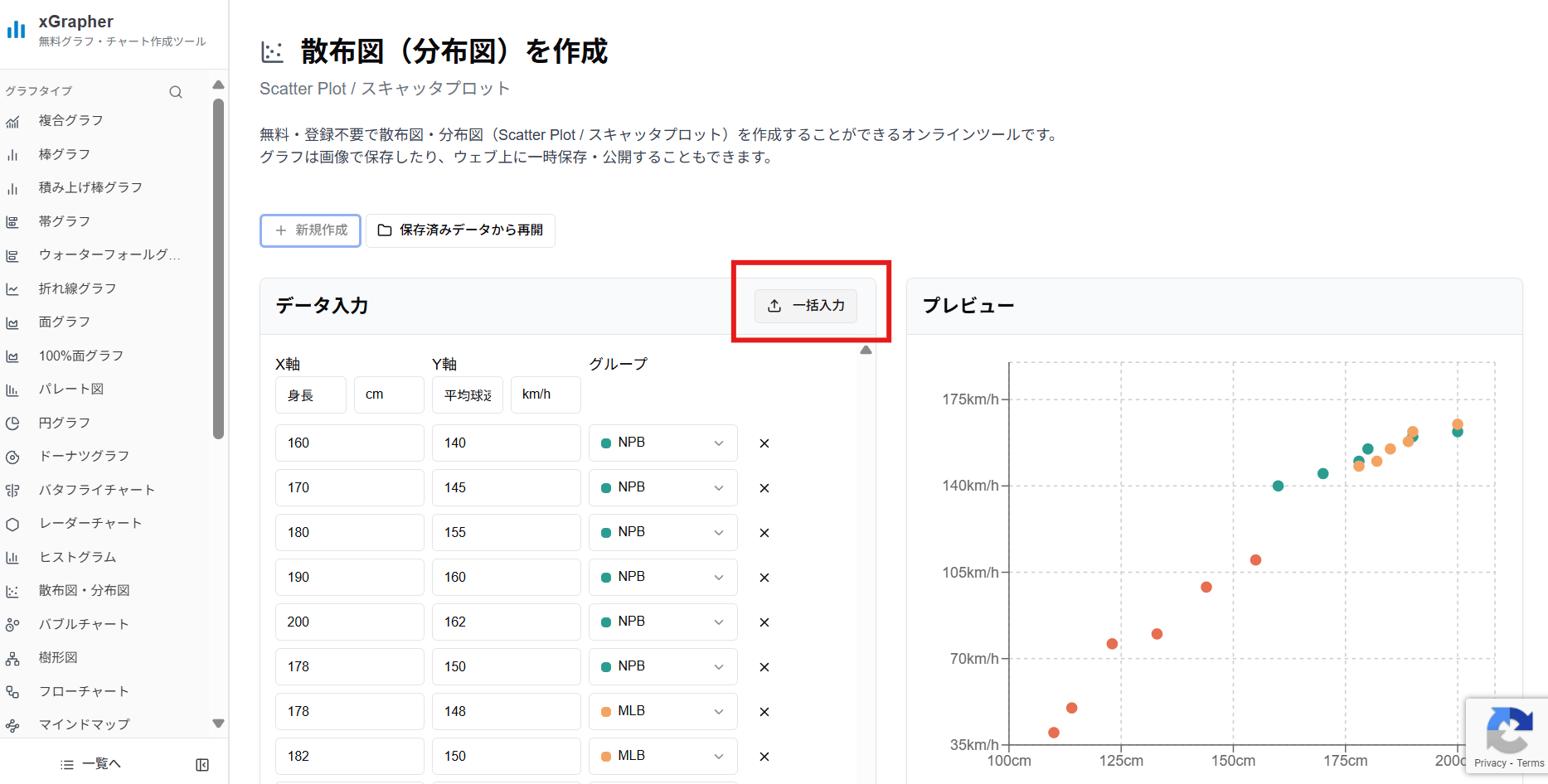Open the ヒストグラム (histogram) tool
This screenshot has width=1548, height=784.
[x=13, y=557]
